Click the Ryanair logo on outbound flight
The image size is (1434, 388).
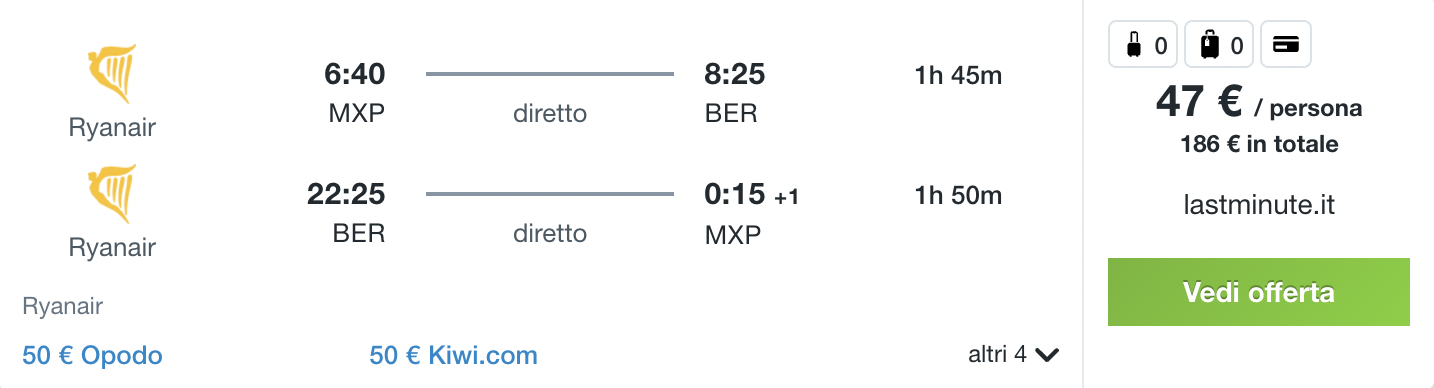pyautogui.click(x=112, y=74)
